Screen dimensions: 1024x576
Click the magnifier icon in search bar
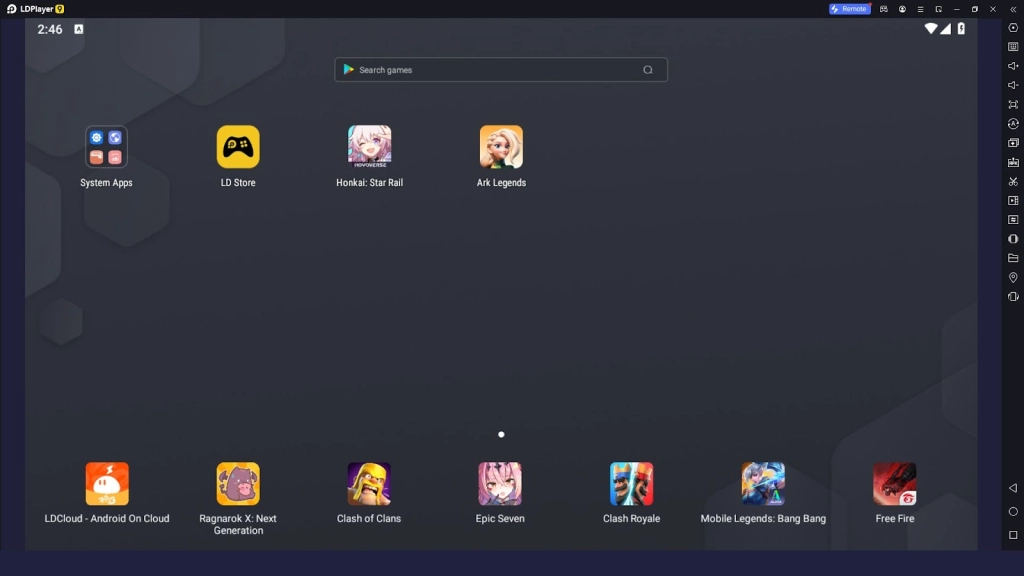click(648, 70)
